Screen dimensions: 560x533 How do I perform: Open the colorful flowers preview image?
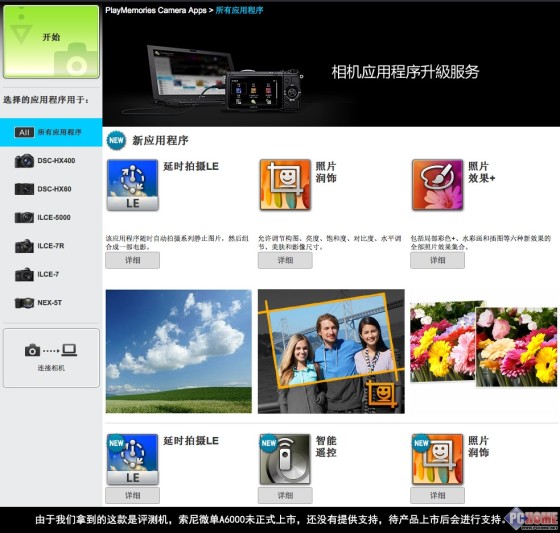click(x=484, y=344)
